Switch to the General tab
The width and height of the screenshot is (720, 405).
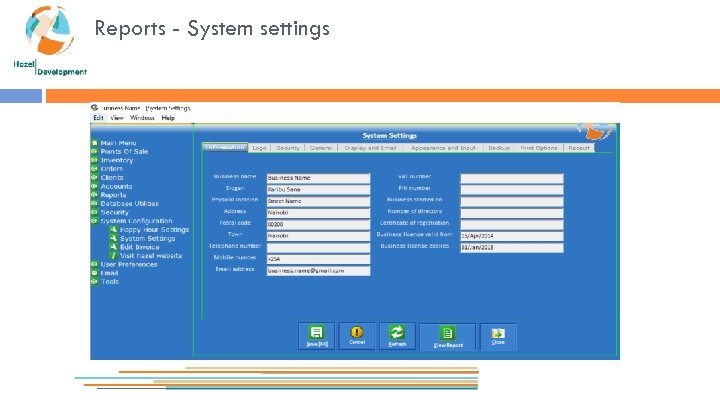click(321, 148)
